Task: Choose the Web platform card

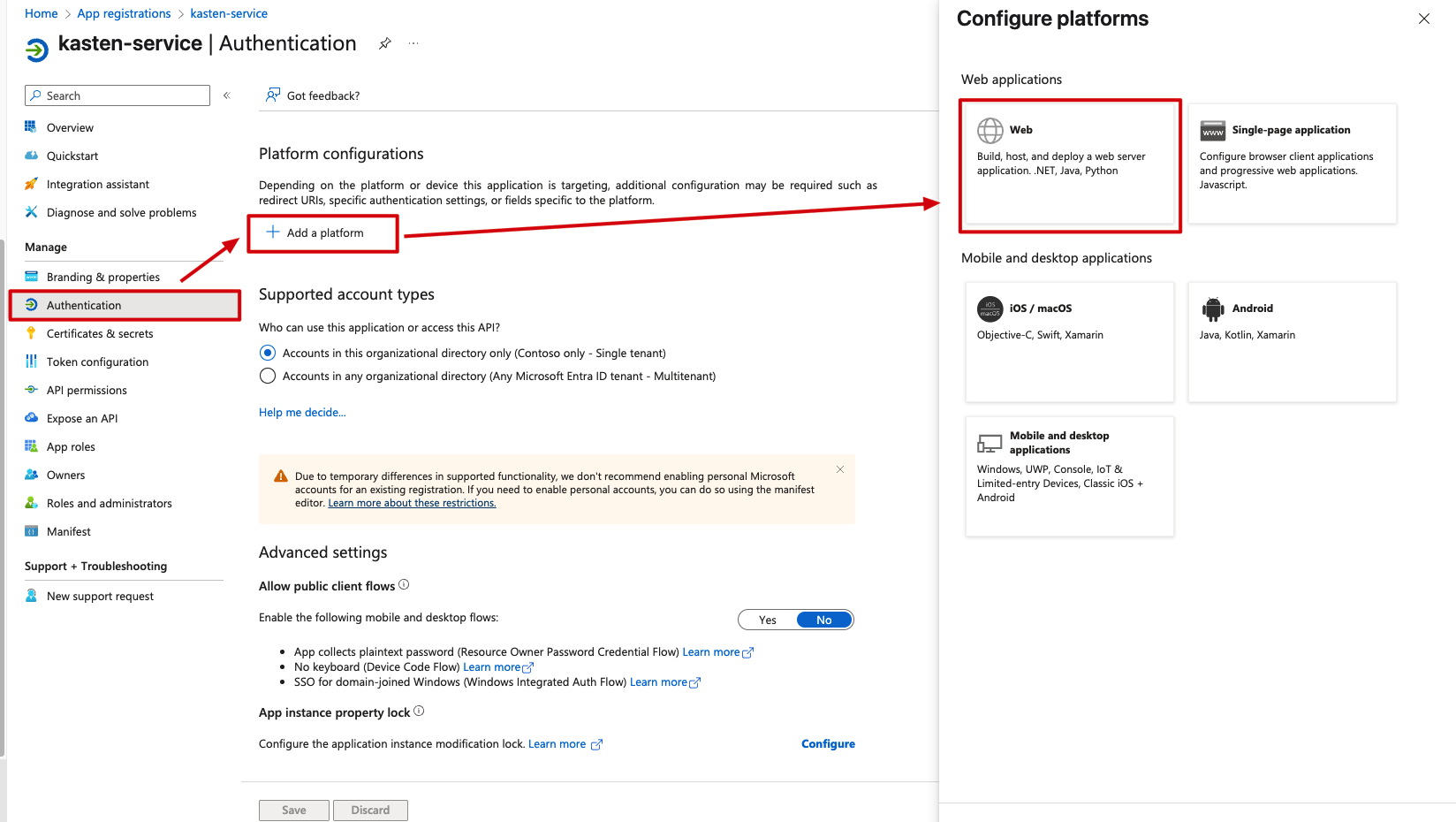Action: pos(1070,165)
